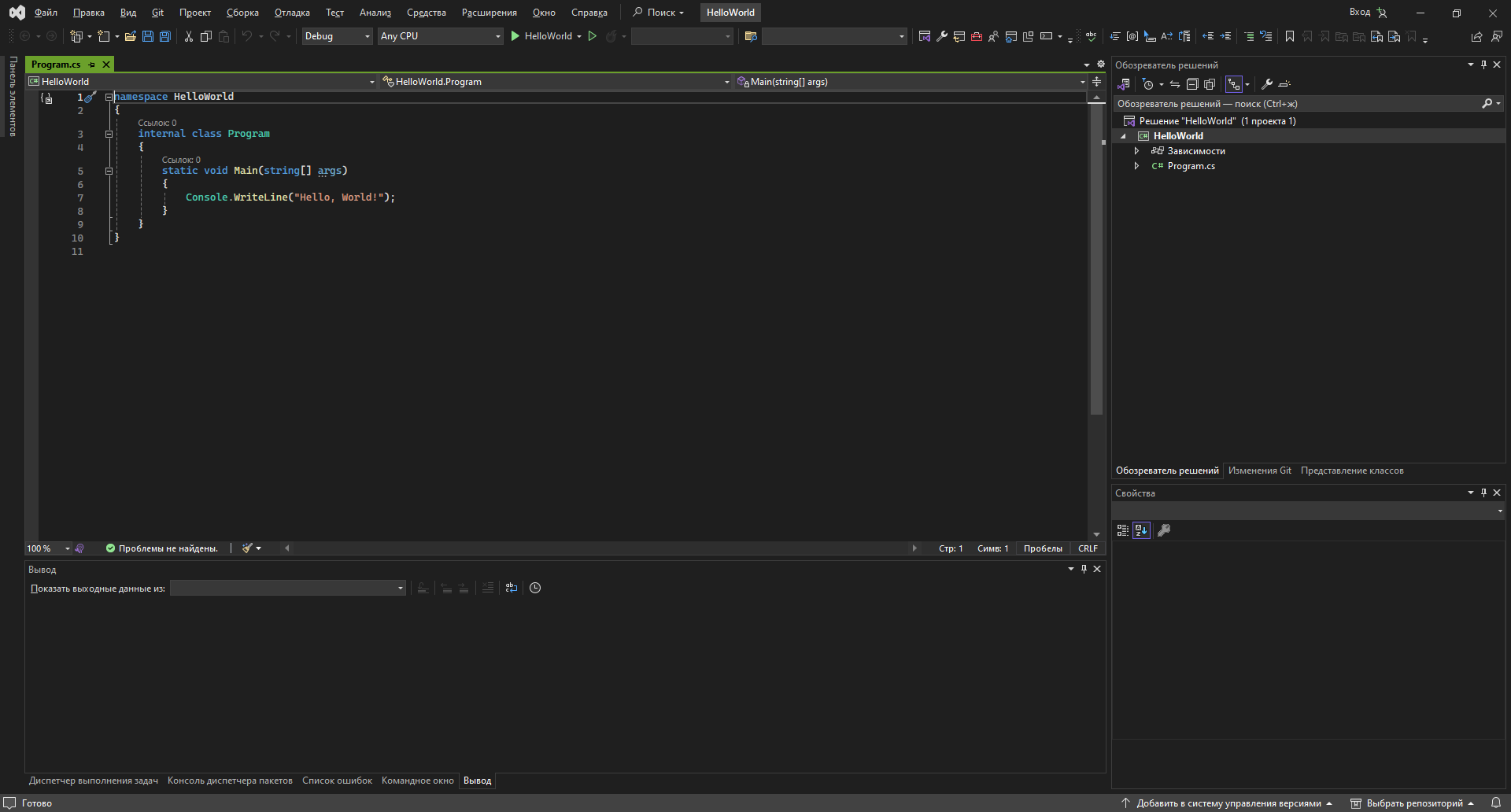Switch to the Изменения Git tab

pos(1260,471)
